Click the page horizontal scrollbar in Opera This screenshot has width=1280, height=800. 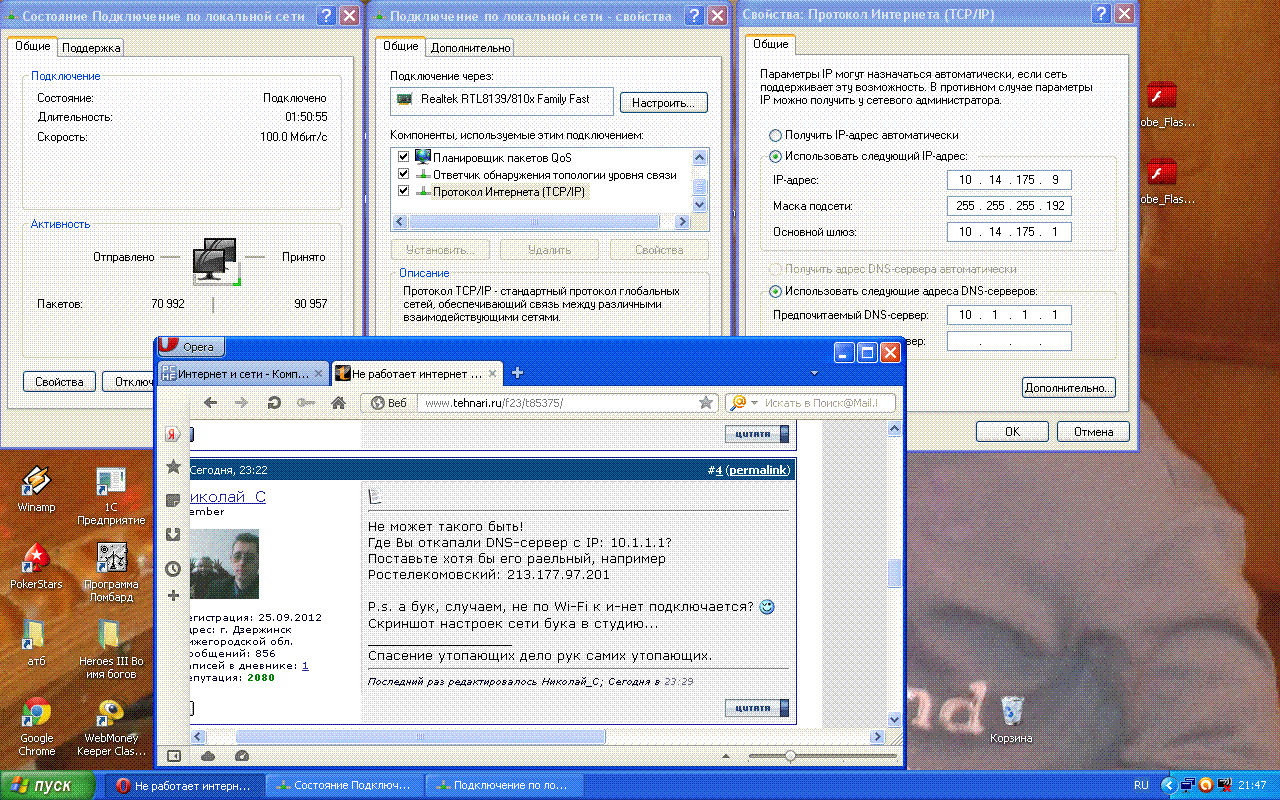(x=419, y=737)
